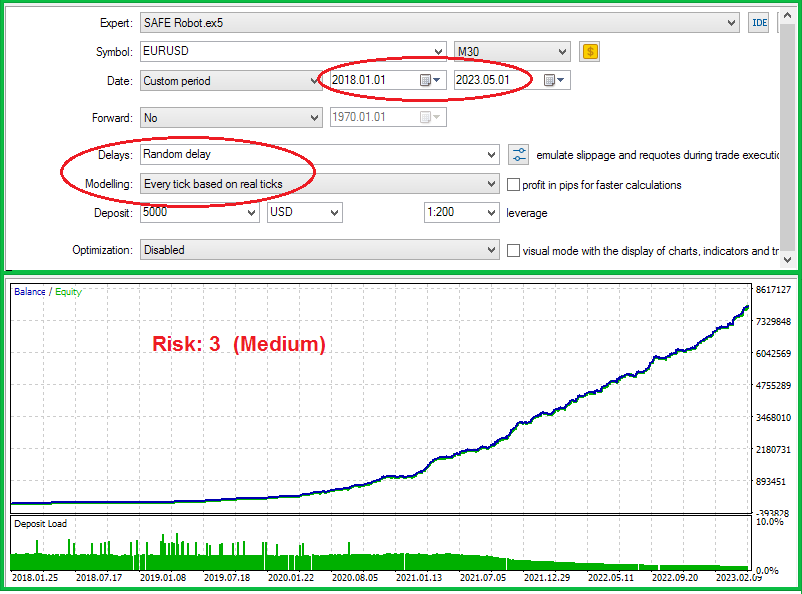Expand the Date Custom period dropdown
Image resolution: width=802 pixels, height=594 pixels.
[313, 81]
